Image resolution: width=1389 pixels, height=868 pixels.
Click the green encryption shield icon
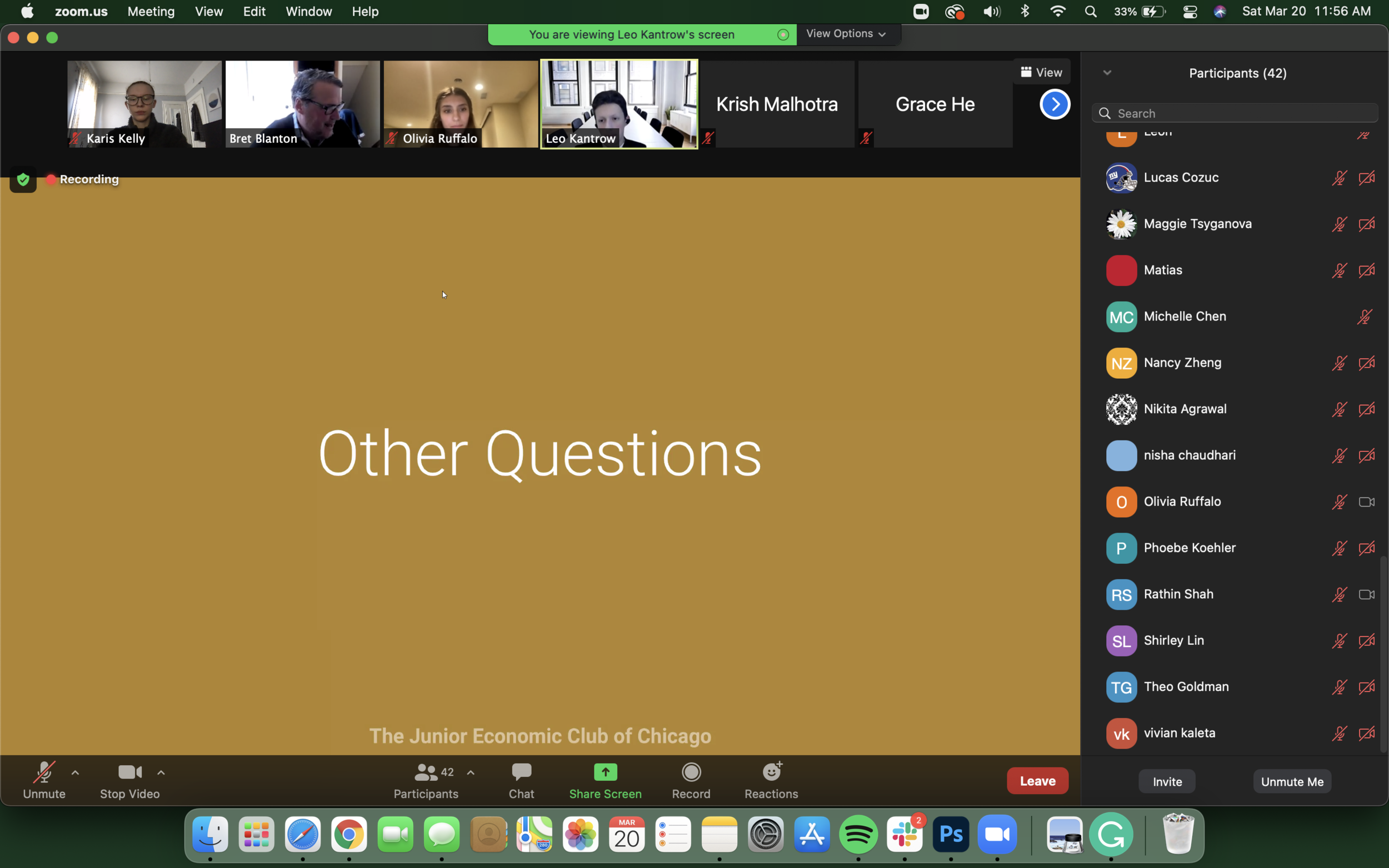click(23, 180)
